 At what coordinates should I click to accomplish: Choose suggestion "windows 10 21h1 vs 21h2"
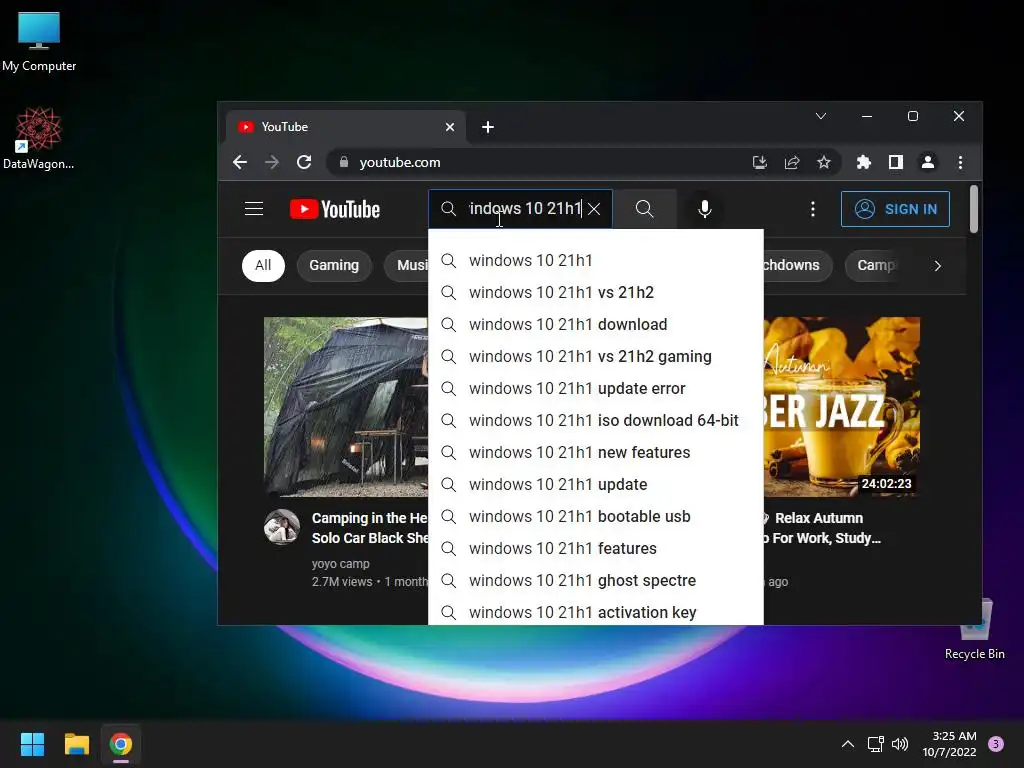point(596,293)
